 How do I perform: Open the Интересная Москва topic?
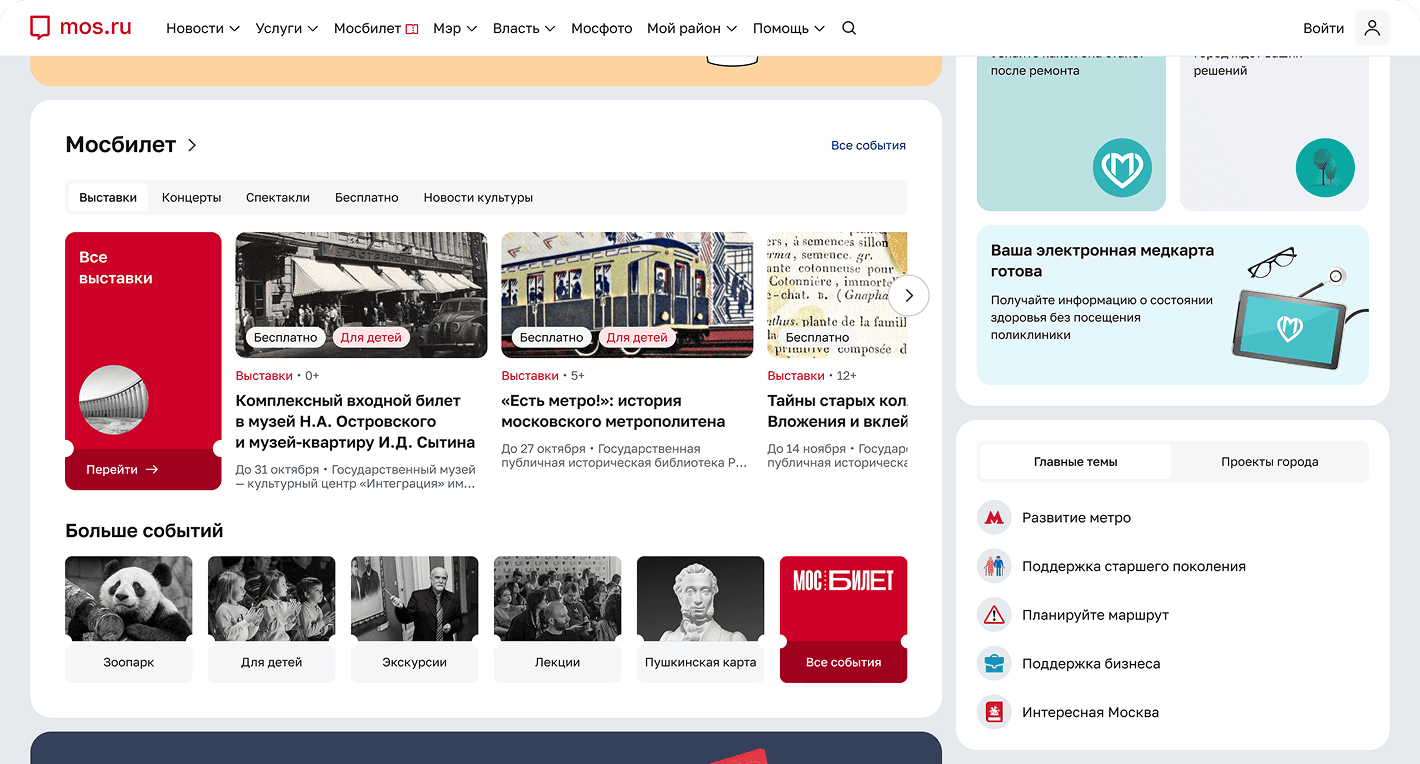(x=1090, y=713)
